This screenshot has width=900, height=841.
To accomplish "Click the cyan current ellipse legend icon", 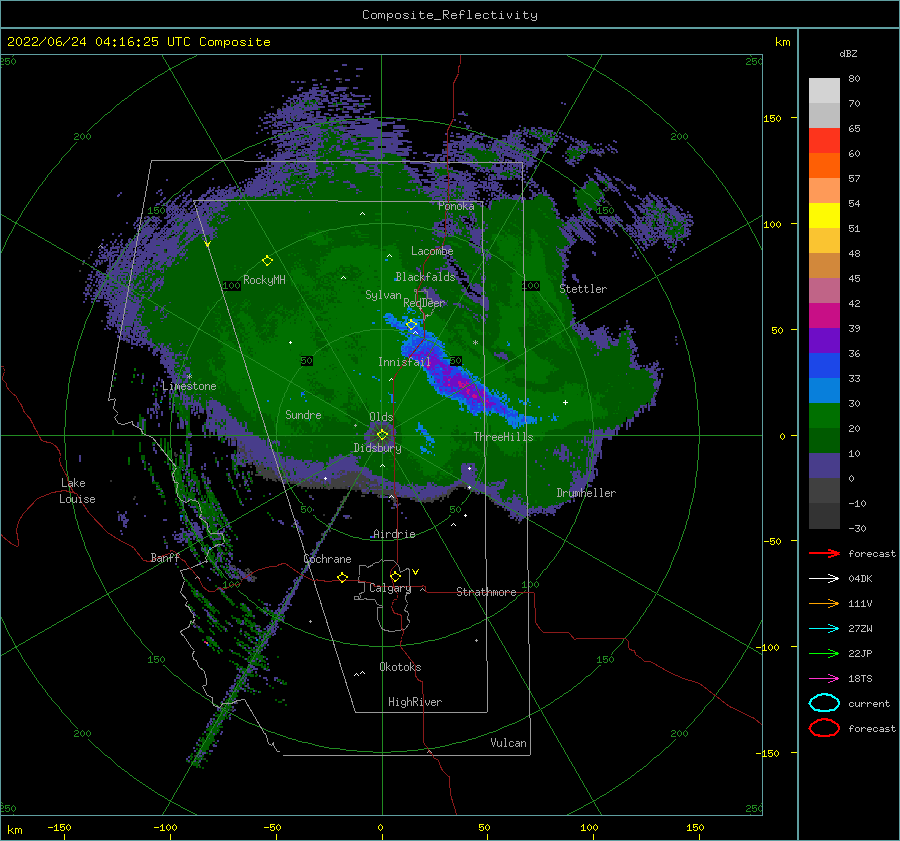I will 824,703.
